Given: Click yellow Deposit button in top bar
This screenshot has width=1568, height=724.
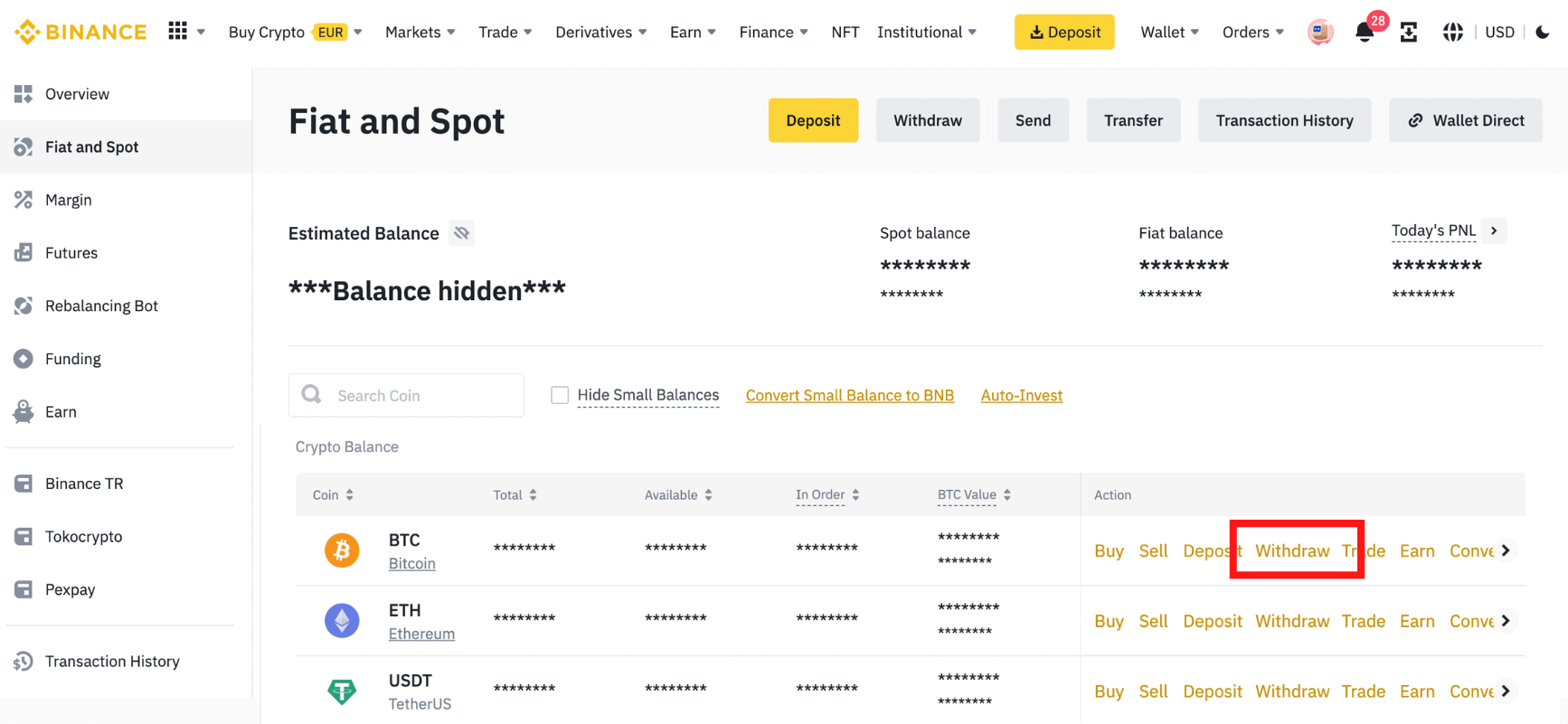Looking at the screenshot, I should coord(1064,33).
